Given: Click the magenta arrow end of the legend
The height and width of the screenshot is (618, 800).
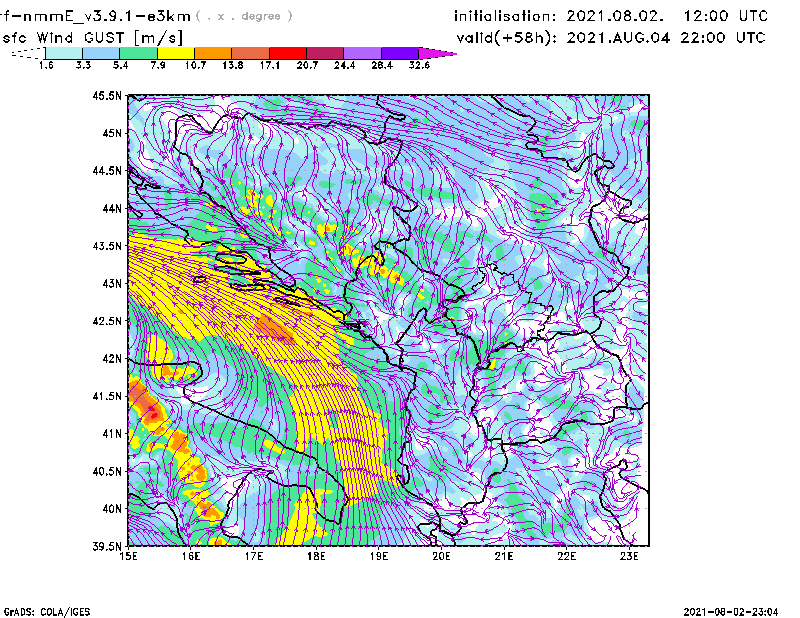Looking at the screenshot, I should pos(437,53).
